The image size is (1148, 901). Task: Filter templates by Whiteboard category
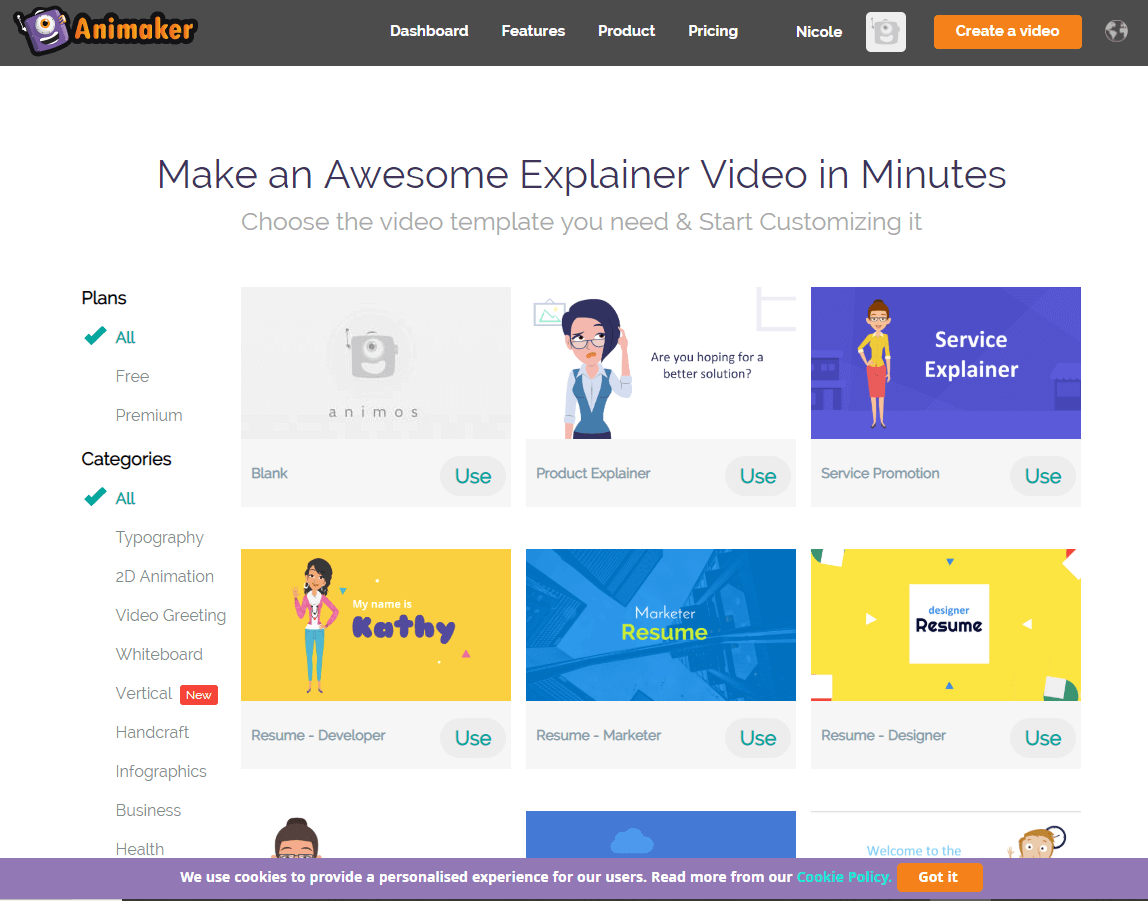[x=159, y=654]
